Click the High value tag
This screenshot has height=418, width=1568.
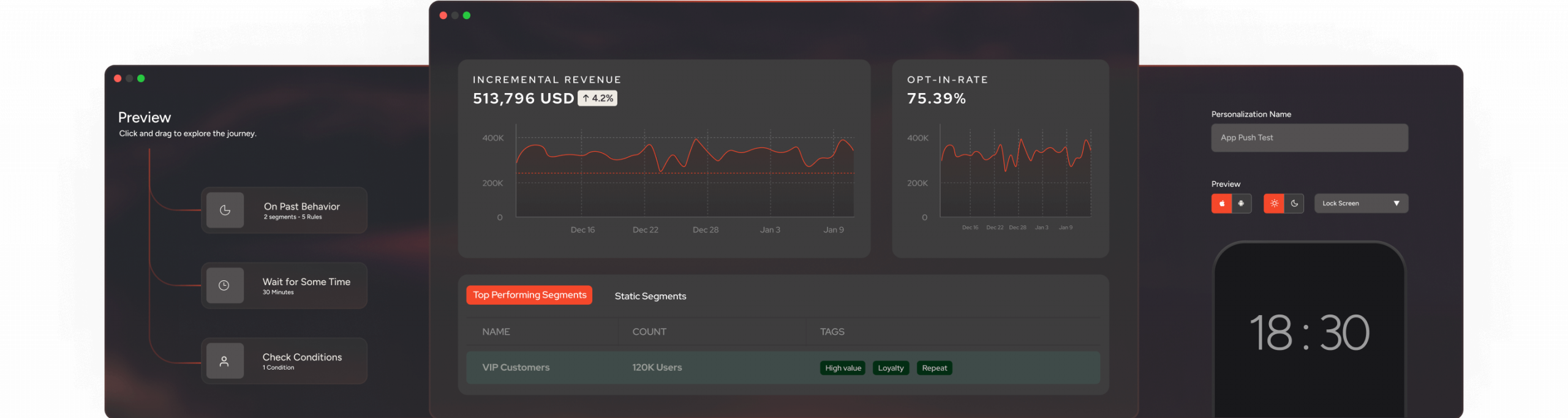point(843,368)
